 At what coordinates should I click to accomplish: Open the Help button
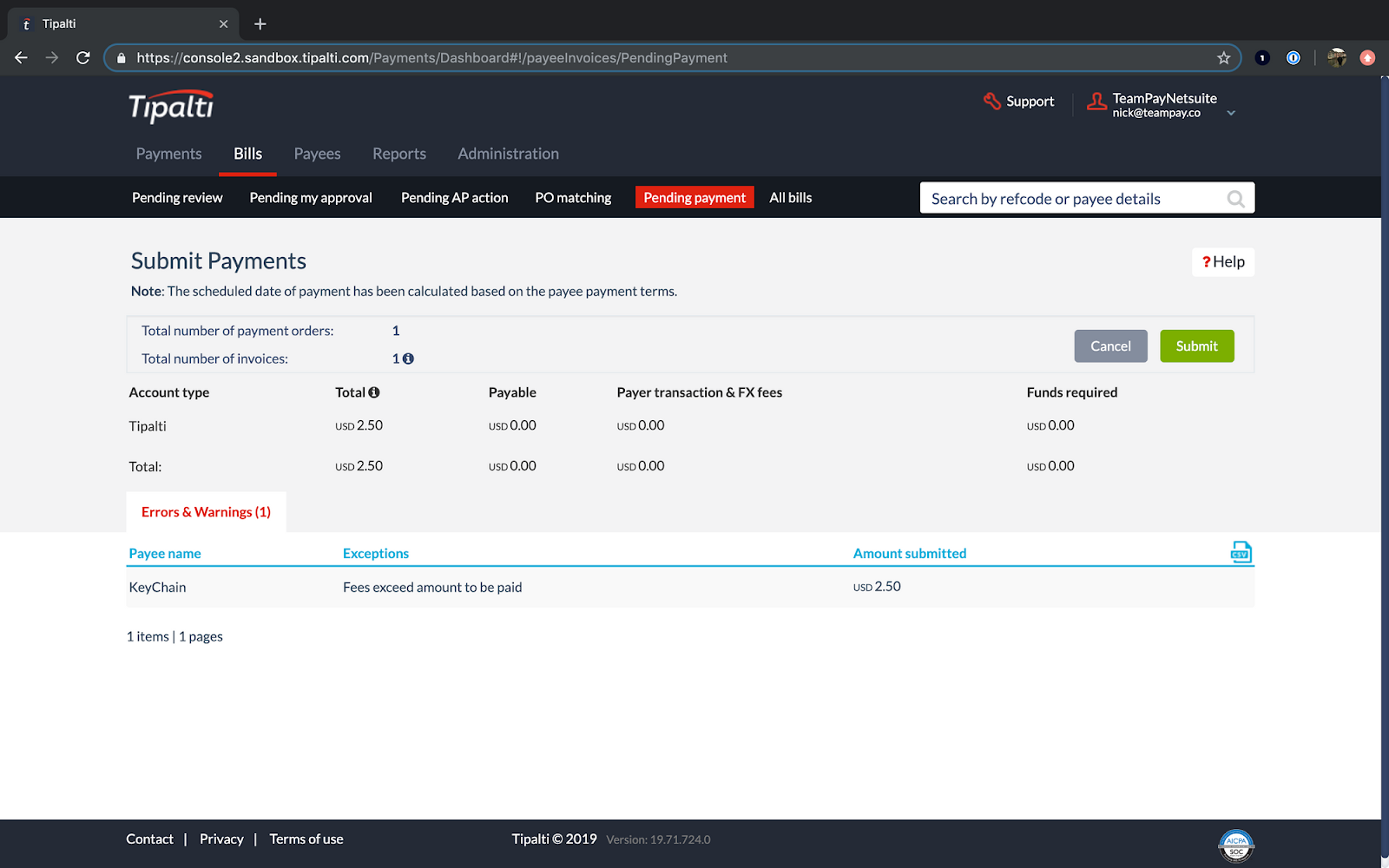coord(1223,262)
